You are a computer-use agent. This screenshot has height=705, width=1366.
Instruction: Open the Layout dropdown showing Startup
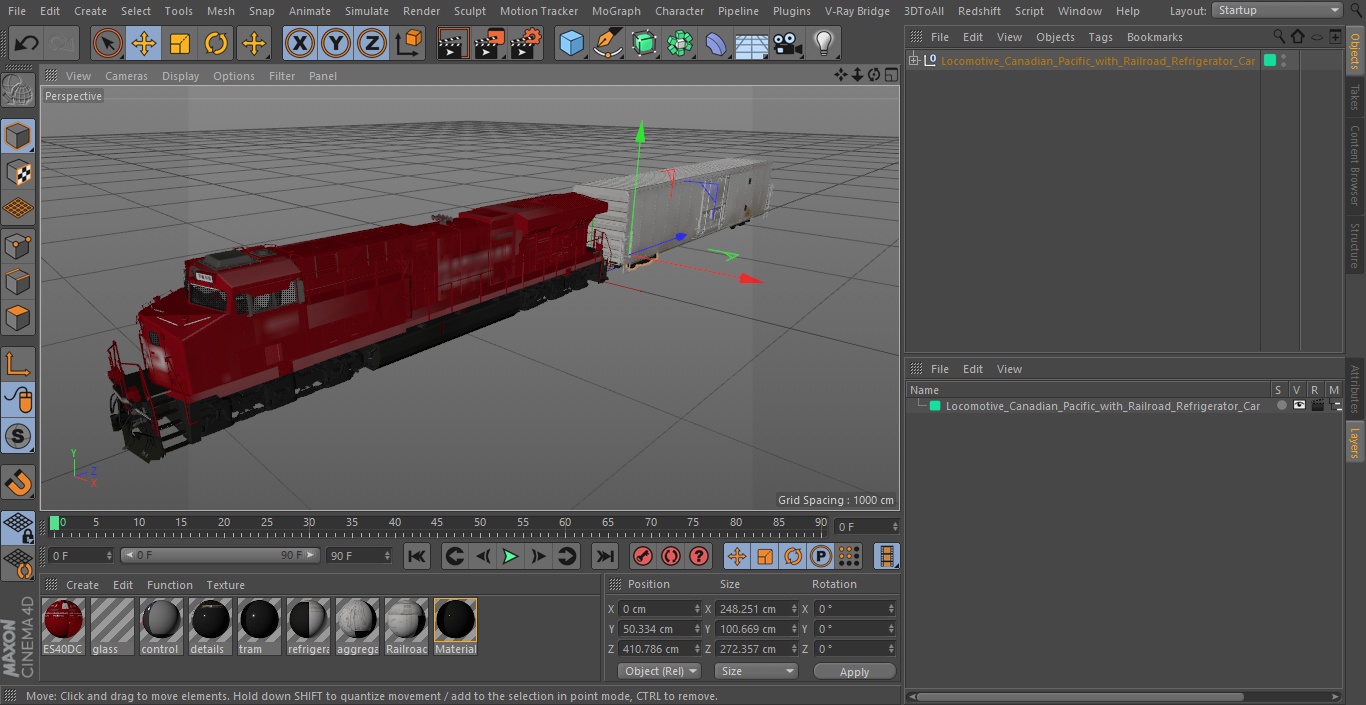[x=1278, y=10]
